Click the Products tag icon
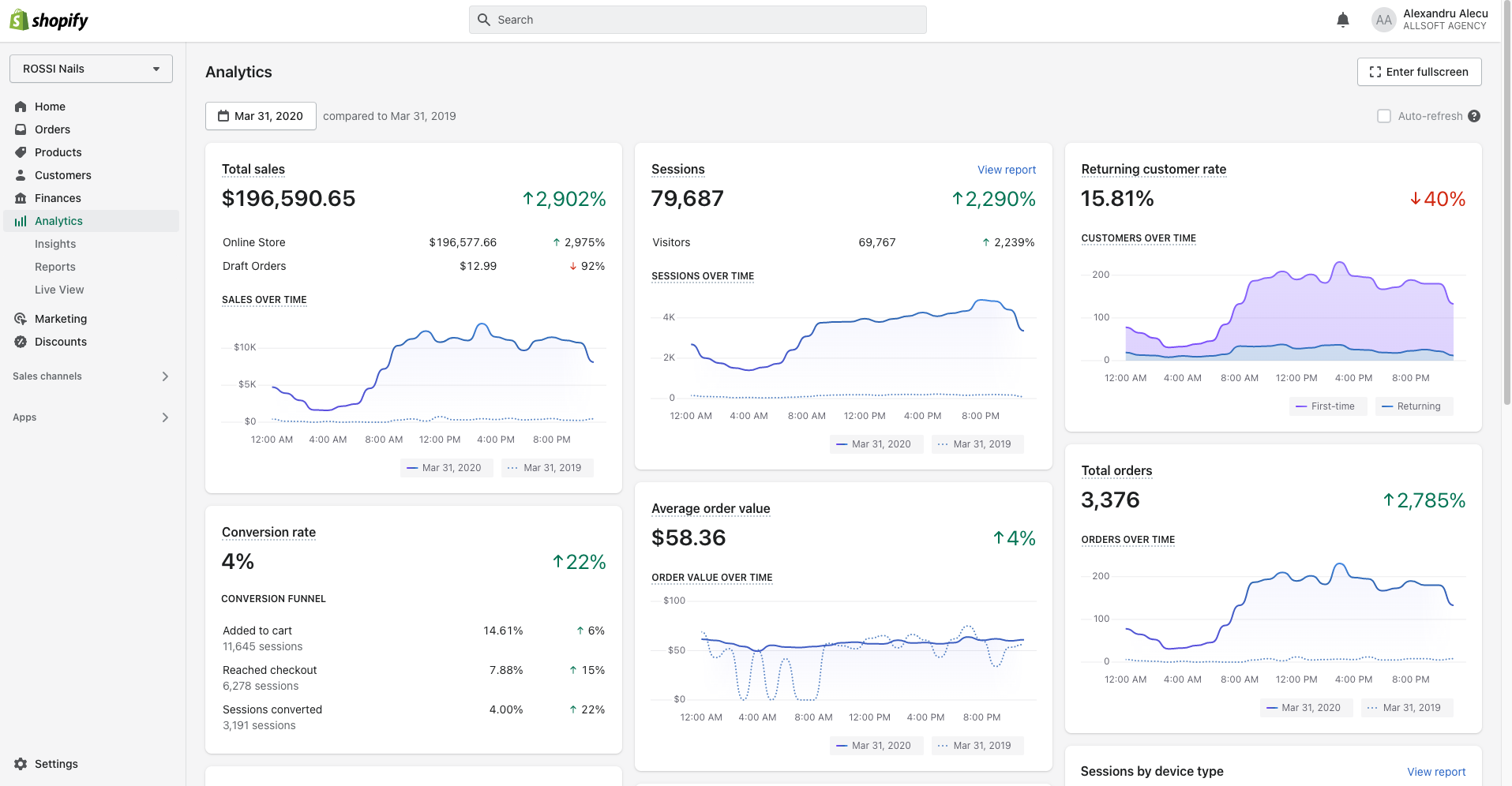Screen dimensions: 1512x786 pos(21,152)
